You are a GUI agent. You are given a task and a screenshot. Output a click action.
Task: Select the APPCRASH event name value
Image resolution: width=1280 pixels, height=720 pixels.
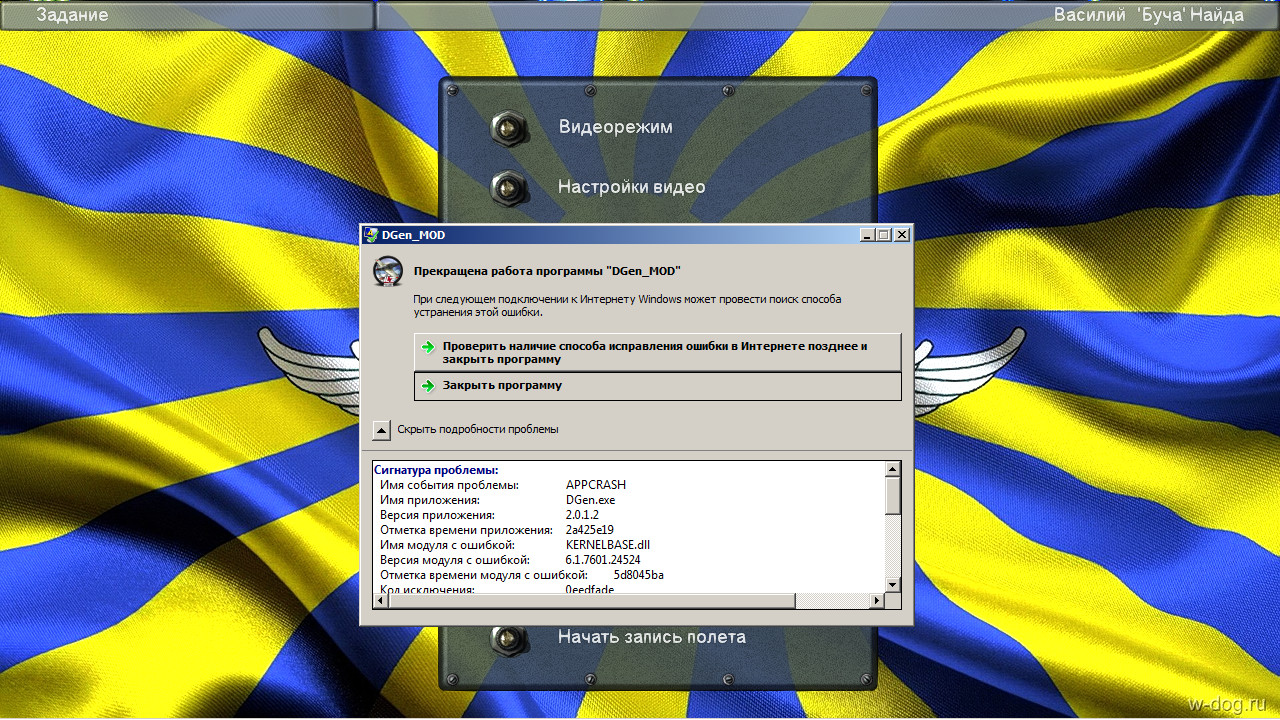[x=596, y=485]
